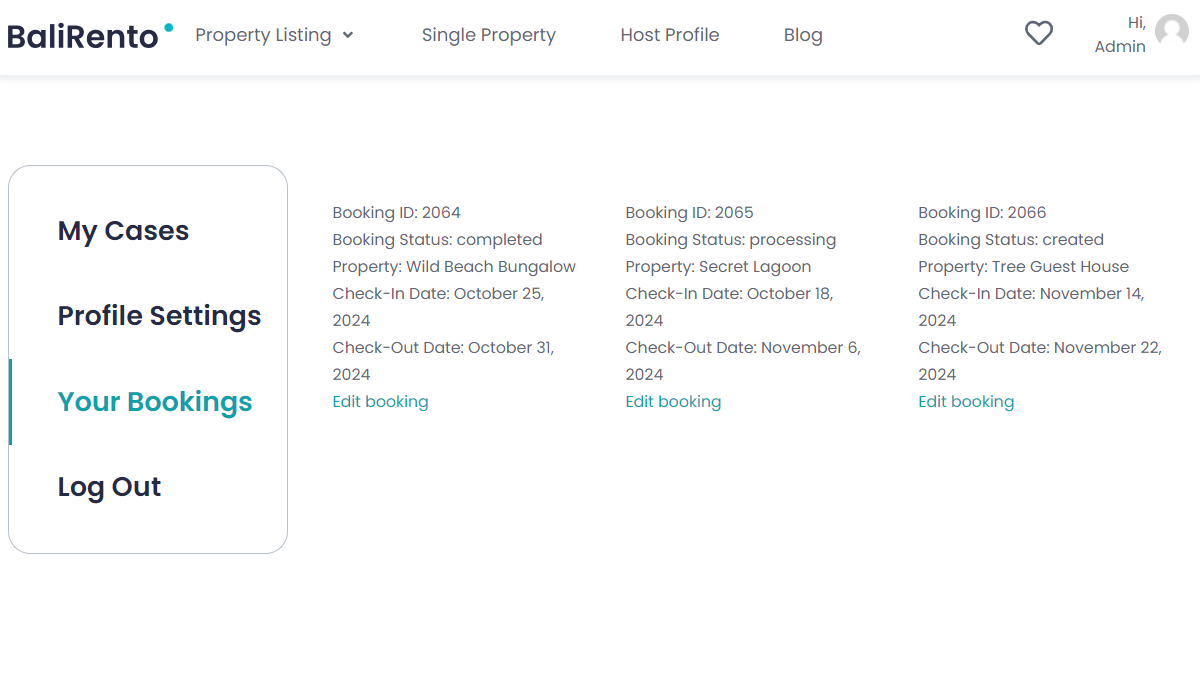Click Booking ID 2065 text
Screen dimensions: 1200x674
[x=689, y=212]
